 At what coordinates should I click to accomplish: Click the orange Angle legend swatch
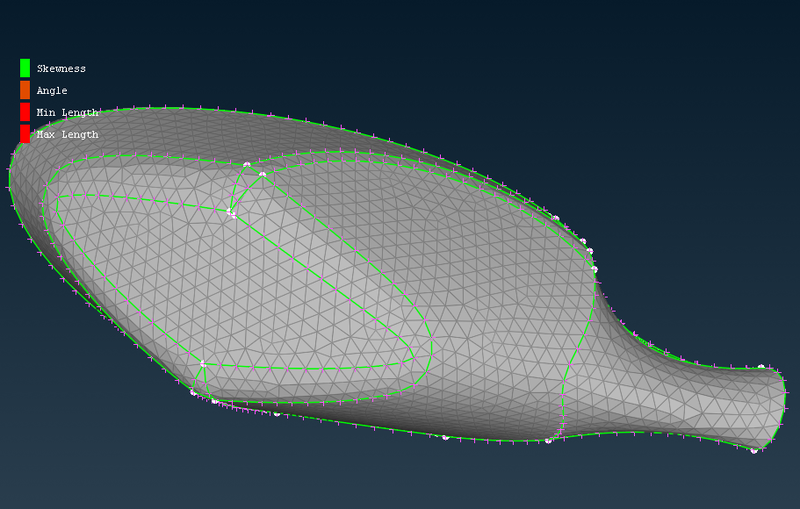click(x=25, y=90)
